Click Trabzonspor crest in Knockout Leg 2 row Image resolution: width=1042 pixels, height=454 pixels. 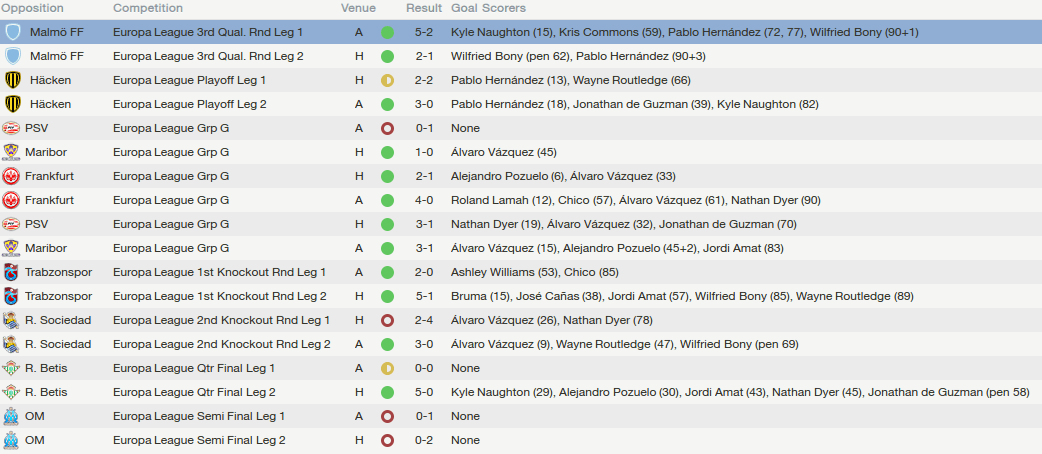[x=11, y=296]
